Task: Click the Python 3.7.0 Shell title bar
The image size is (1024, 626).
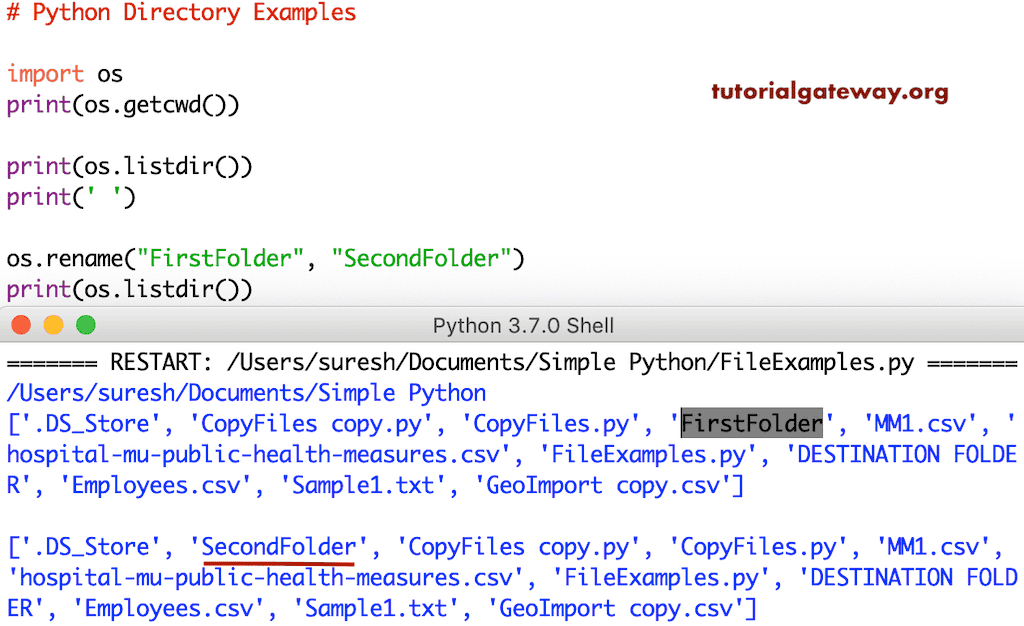Action: pyautogui.click(x=512, y=324)
